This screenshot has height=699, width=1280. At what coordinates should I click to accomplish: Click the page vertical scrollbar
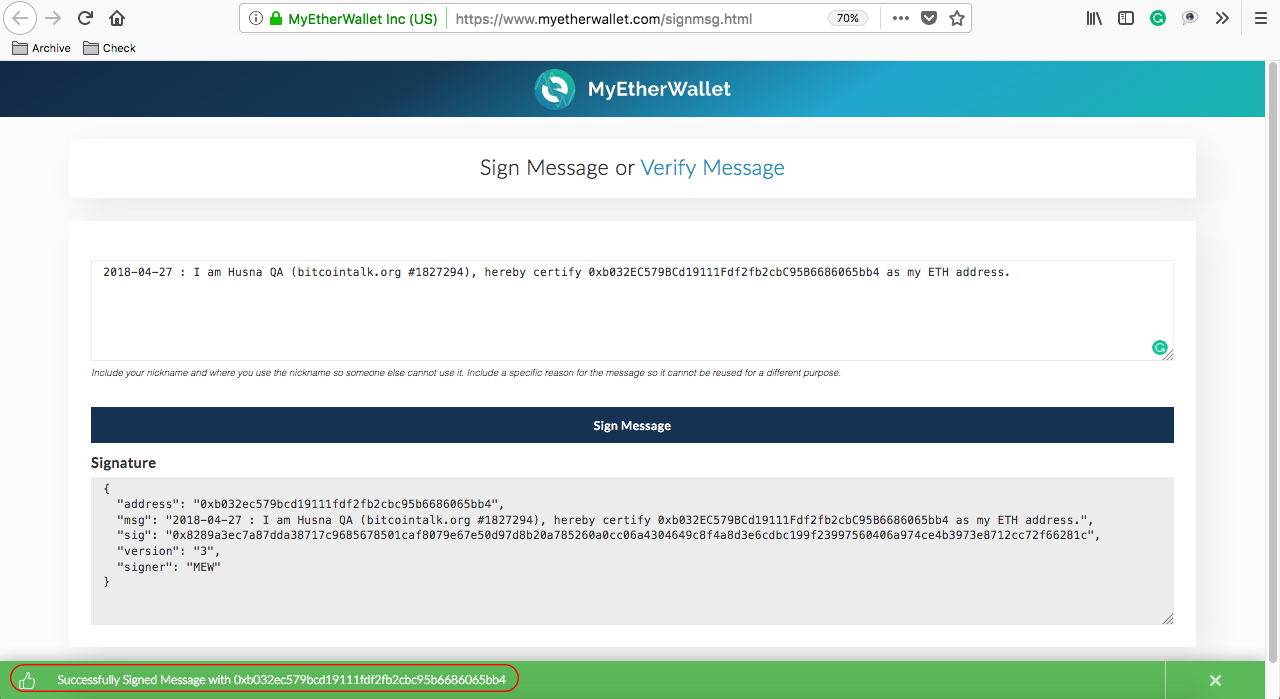pos(1272,360)
